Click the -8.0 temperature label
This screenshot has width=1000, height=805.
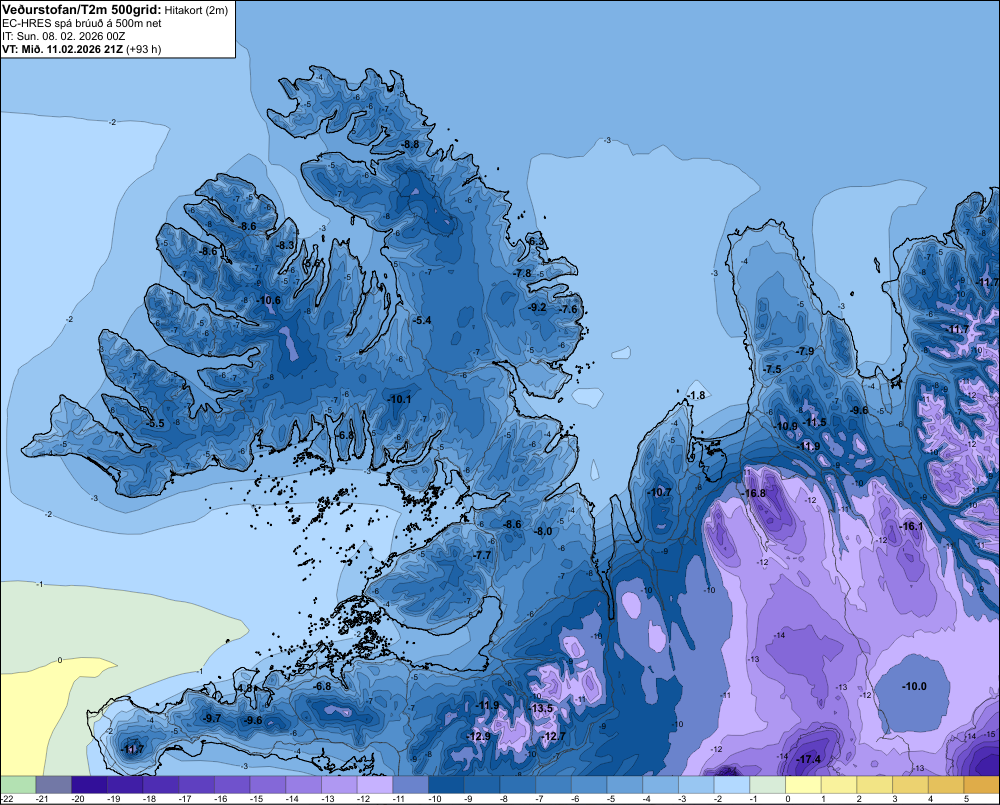(543, 531)
